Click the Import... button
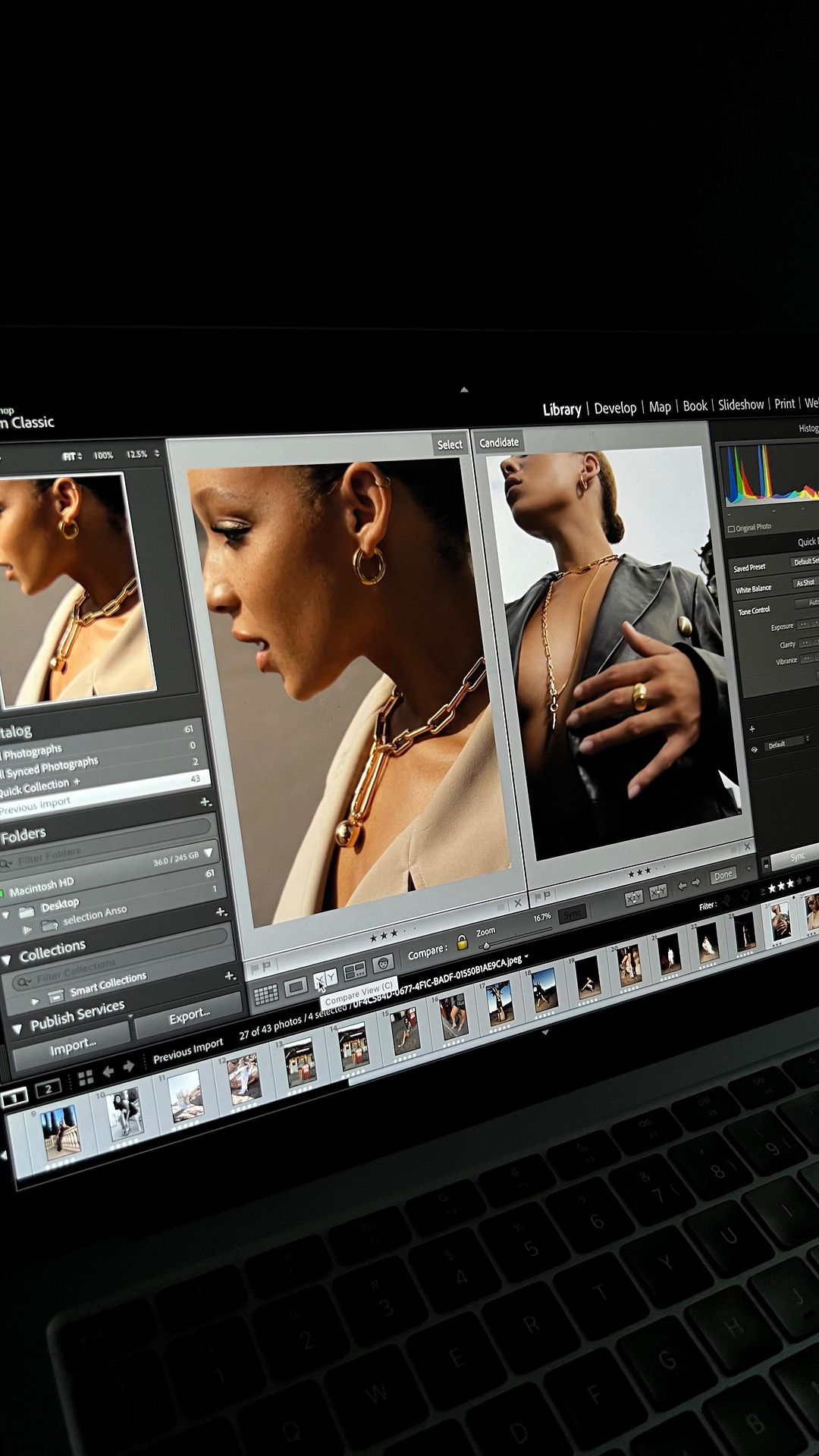 [x=72, y=1047]
